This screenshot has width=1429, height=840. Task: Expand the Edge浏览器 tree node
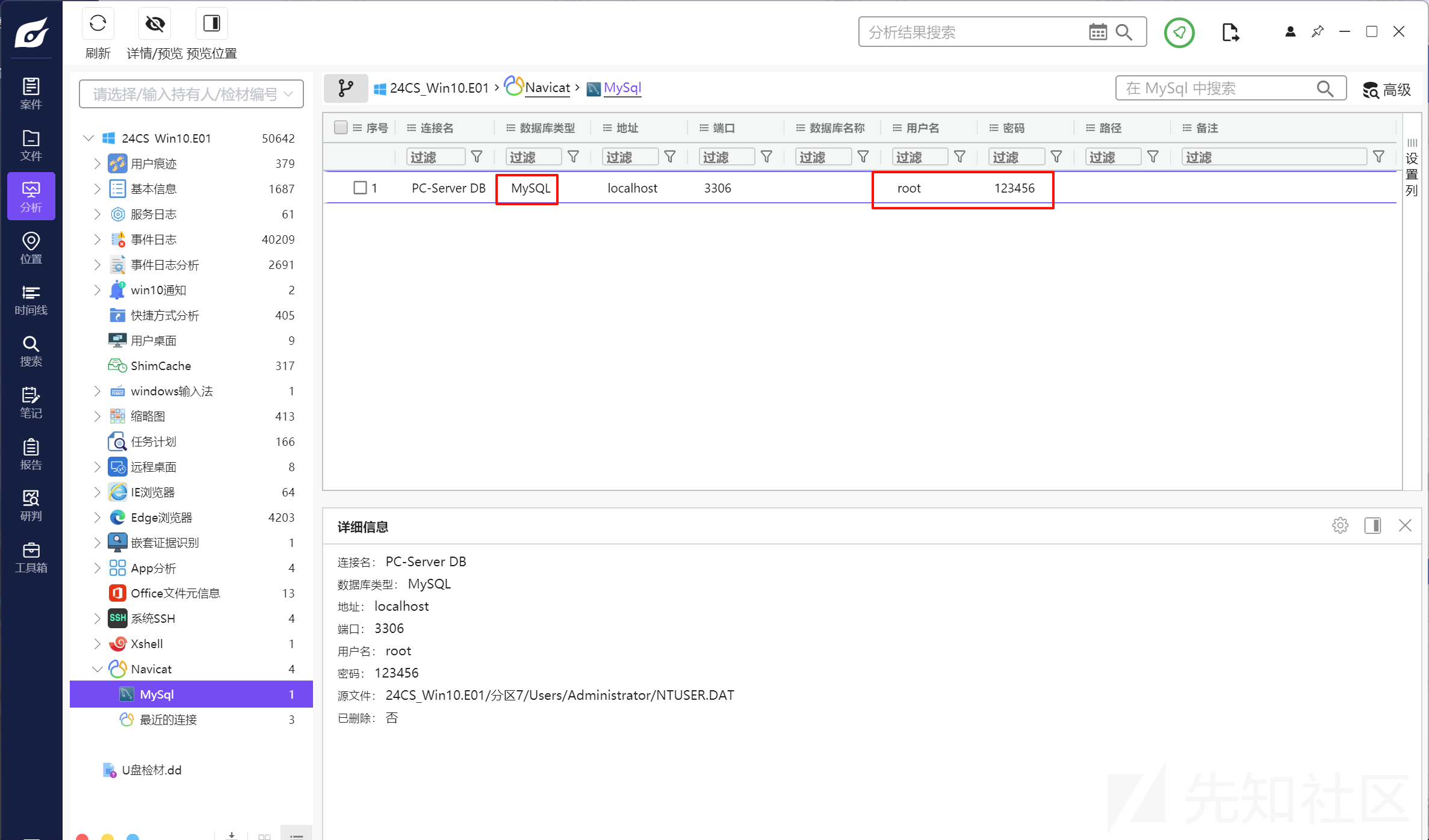(98, 517)
